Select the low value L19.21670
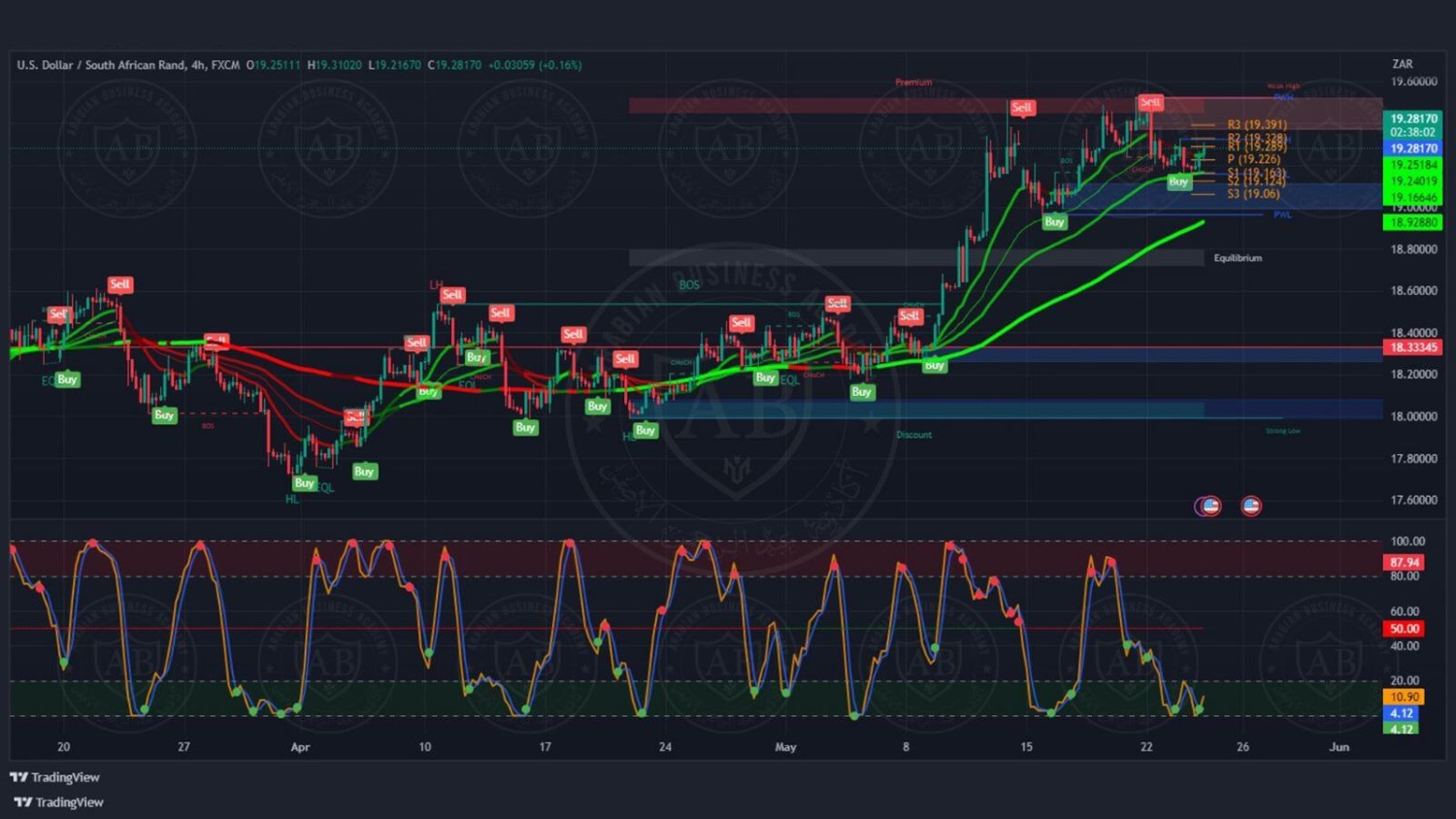 coord(394,65)
